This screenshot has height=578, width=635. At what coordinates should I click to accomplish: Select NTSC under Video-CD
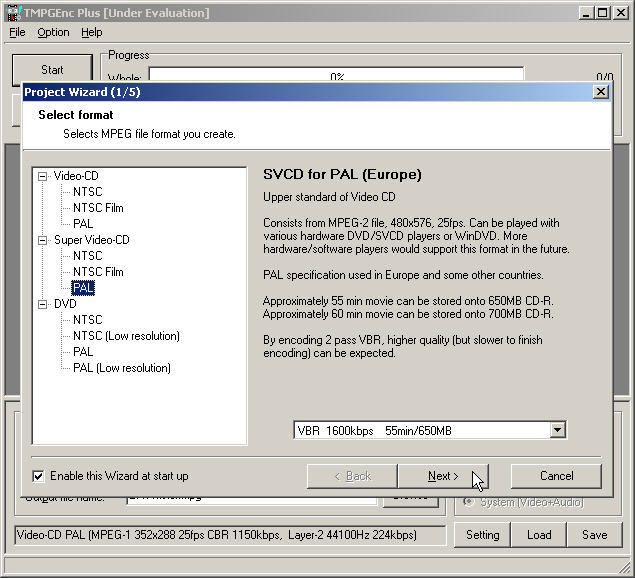coord(87,192)
